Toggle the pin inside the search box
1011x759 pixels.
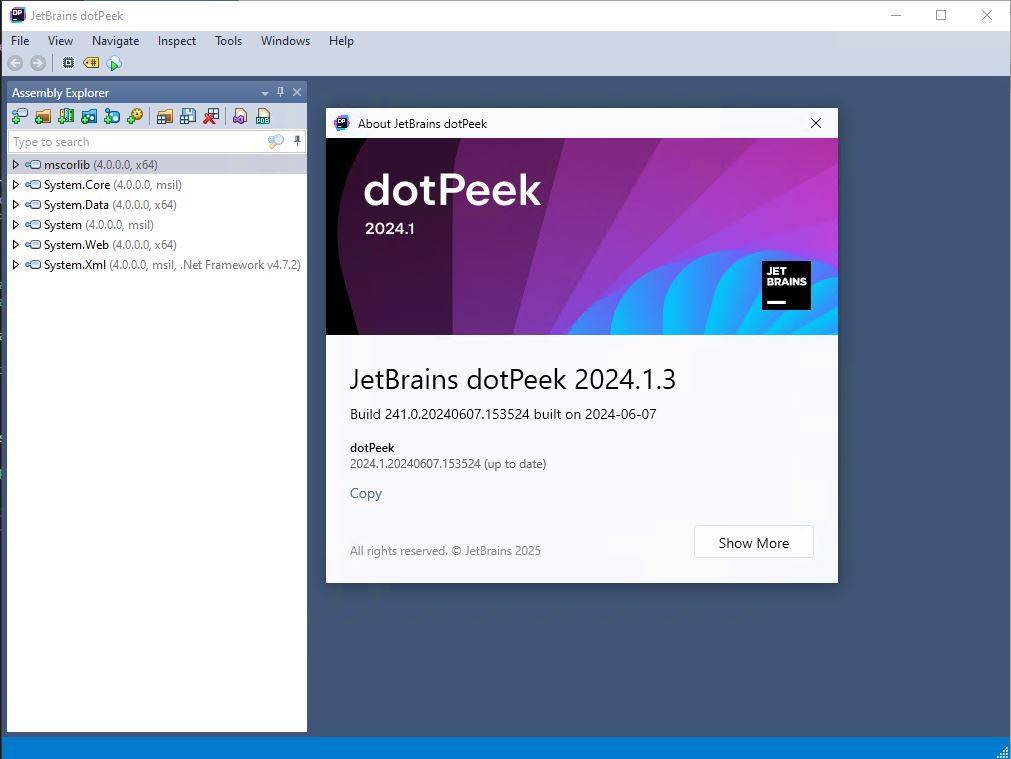(297, 141)
